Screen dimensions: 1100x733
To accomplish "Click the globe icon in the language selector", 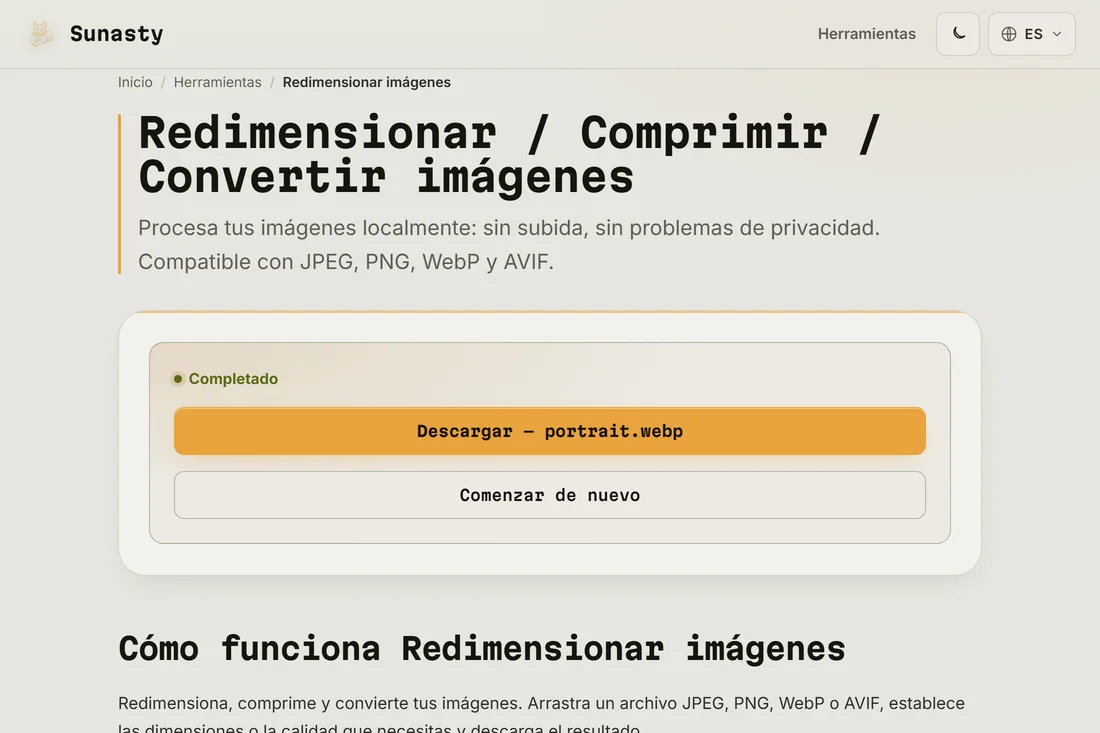I will [1009, 34].
